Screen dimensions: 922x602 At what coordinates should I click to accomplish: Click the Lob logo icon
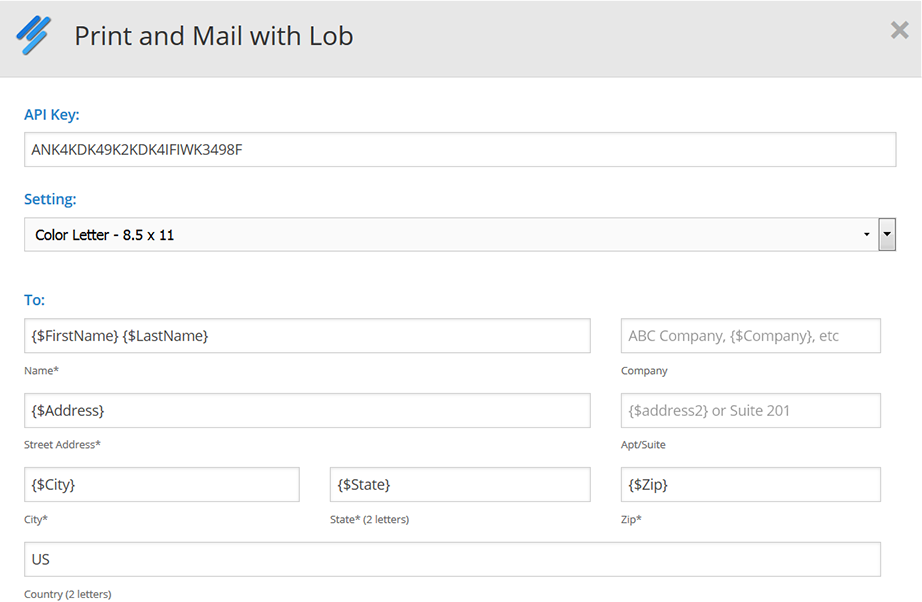pos(34,36)
